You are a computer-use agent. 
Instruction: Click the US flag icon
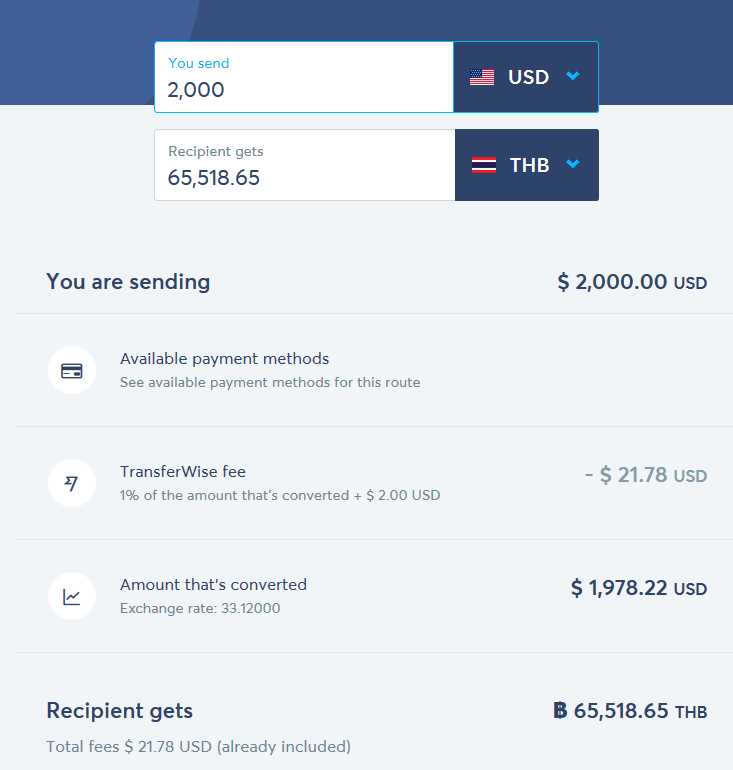tap(482, 77)
